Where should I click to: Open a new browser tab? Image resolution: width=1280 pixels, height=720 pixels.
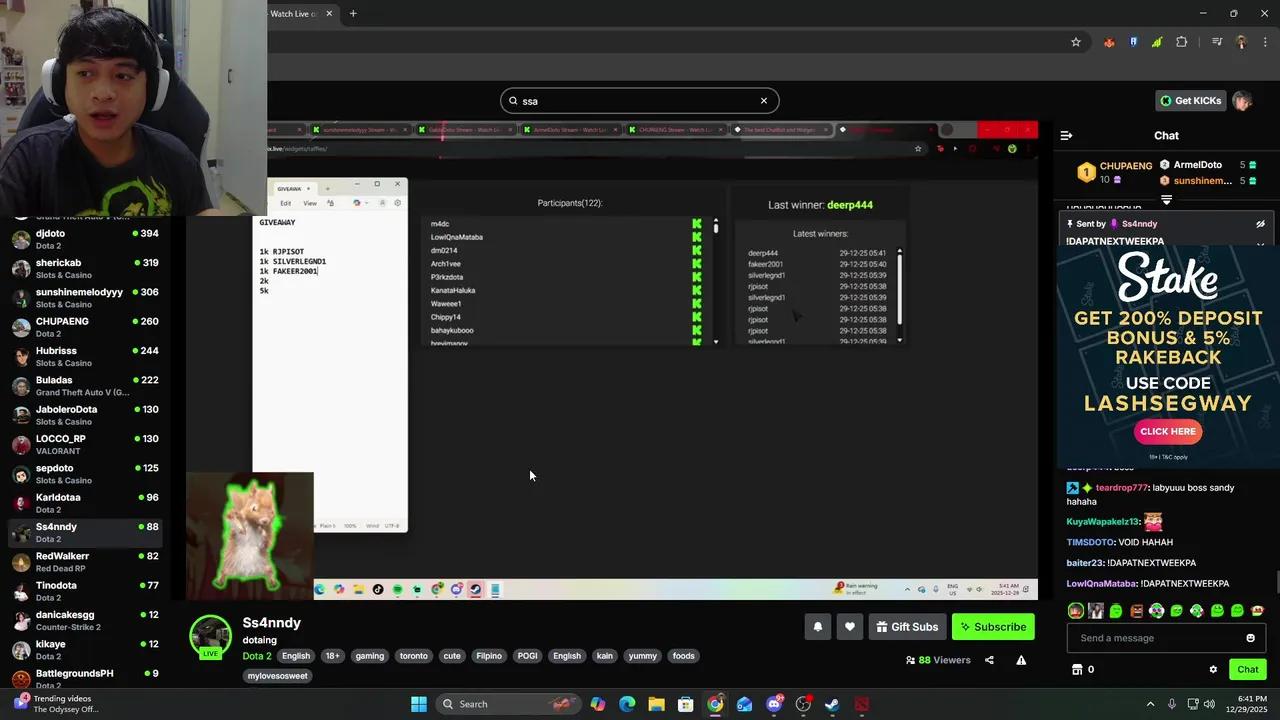353,14
